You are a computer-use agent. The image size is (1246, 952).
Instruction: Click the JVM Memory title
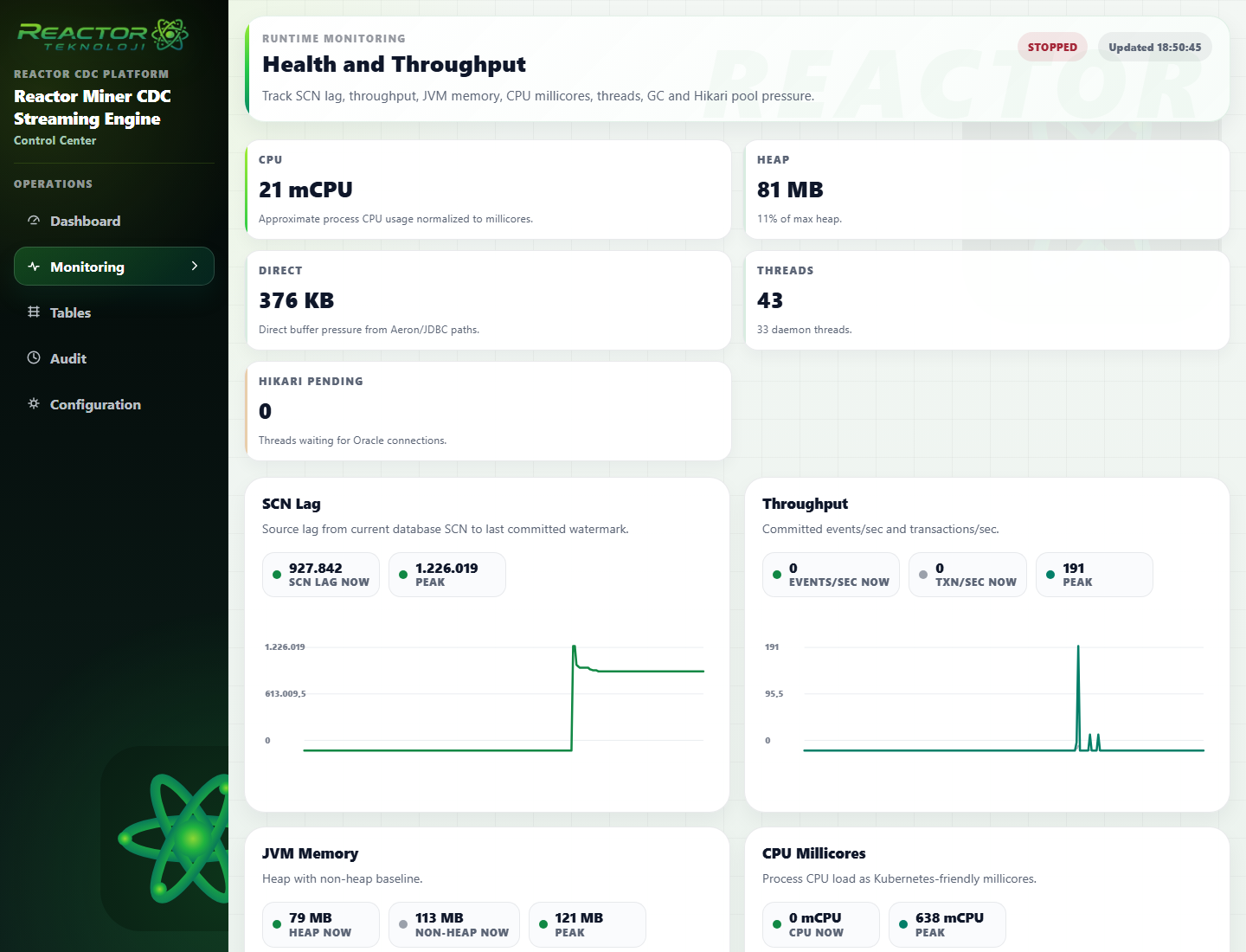click(310, 853)
